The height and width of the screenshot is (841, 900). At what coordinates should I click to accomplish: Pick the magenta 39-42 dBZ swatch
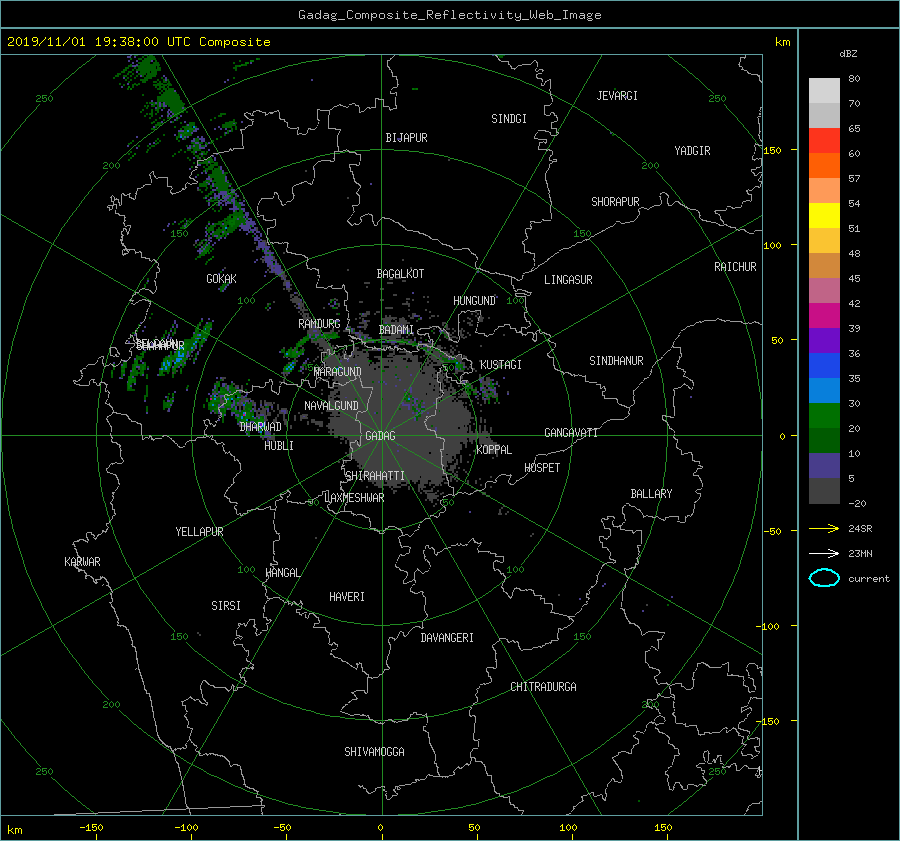point(824,316)
